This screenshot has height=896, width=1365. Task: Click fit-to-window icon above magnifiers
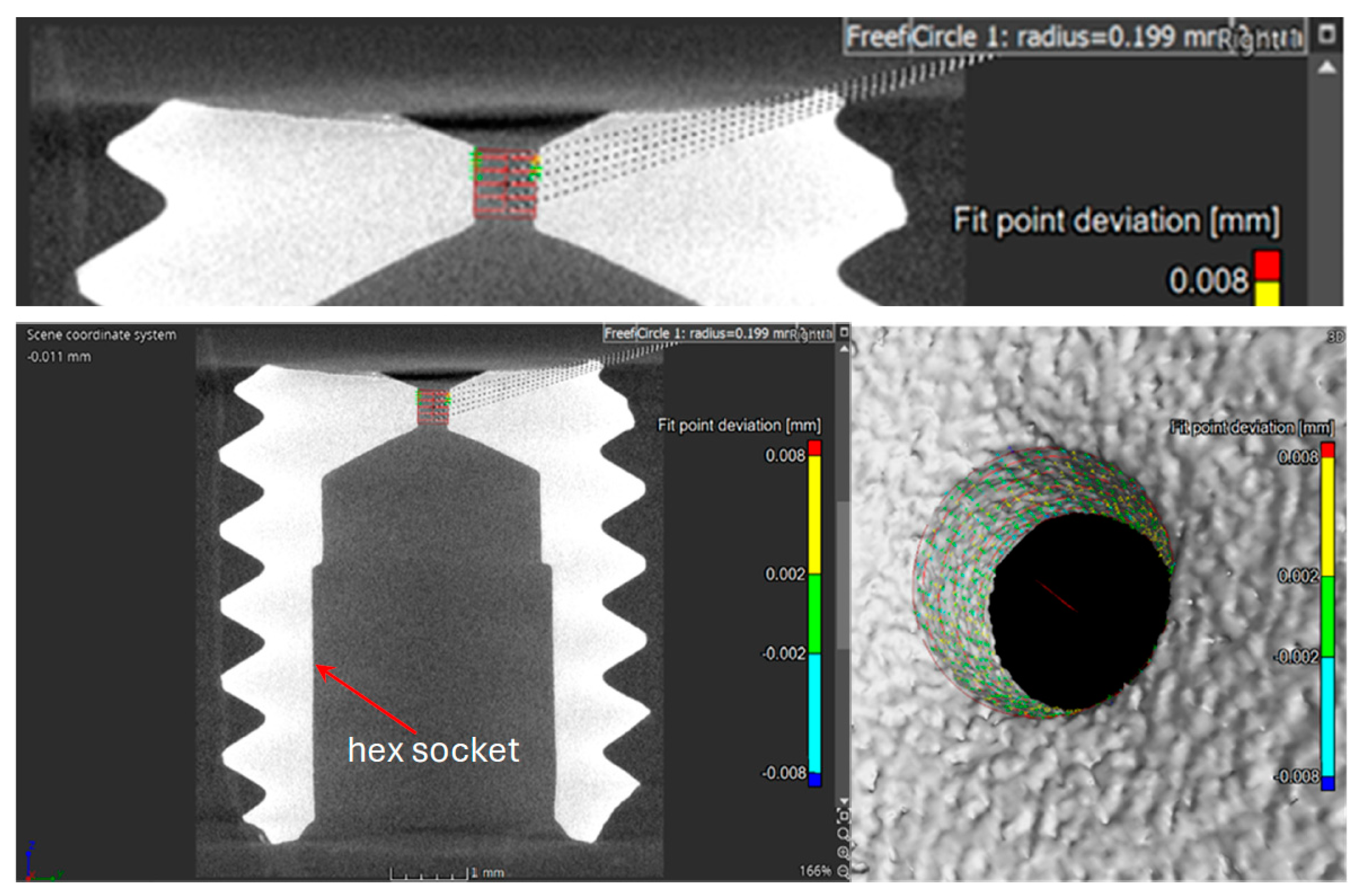pyautogui.click(x=844, y=815)
